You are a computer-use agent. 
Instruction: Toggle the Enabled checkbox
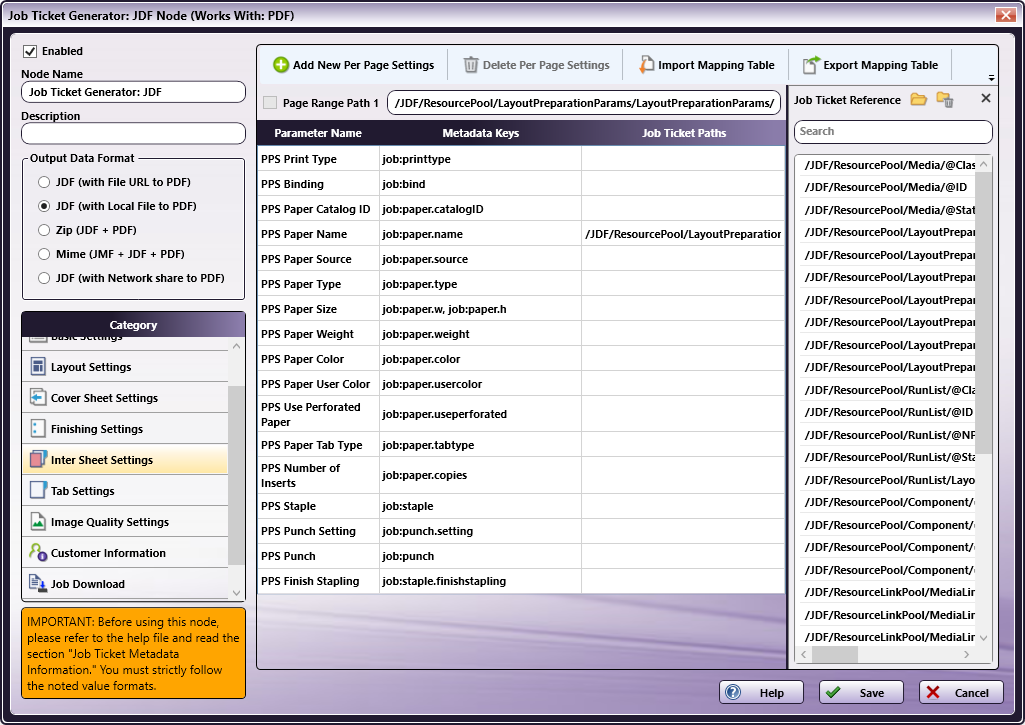pyautogui.click(x=30, y=51)
